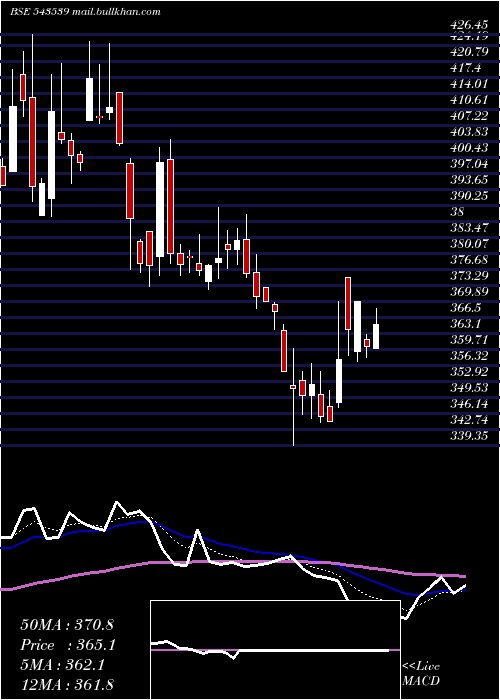Select the 356.32 price level

pyautogui.click(x=469, y=356)
